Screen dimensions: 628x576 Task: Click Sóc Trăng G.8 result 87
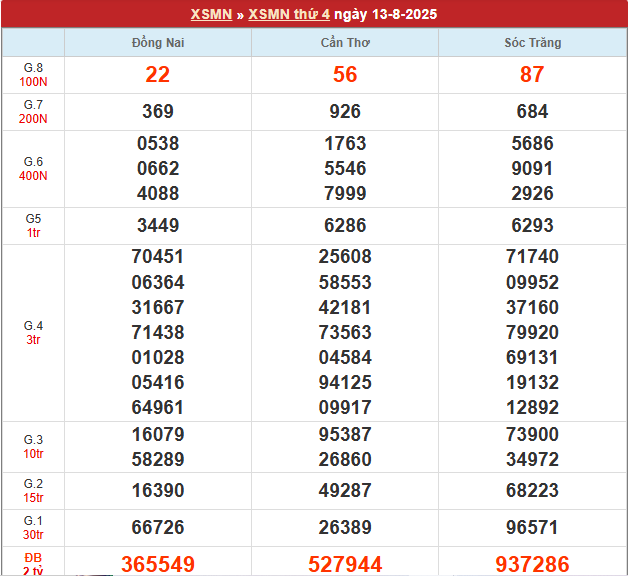pyautogui.click(x=532, y=75)
